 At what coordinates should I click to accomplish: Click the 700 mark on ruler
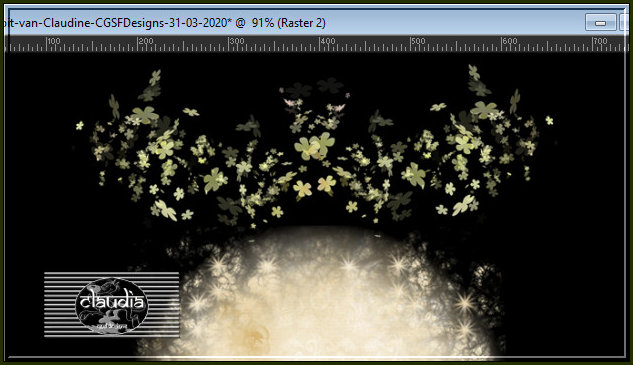(x=599, y=42)
